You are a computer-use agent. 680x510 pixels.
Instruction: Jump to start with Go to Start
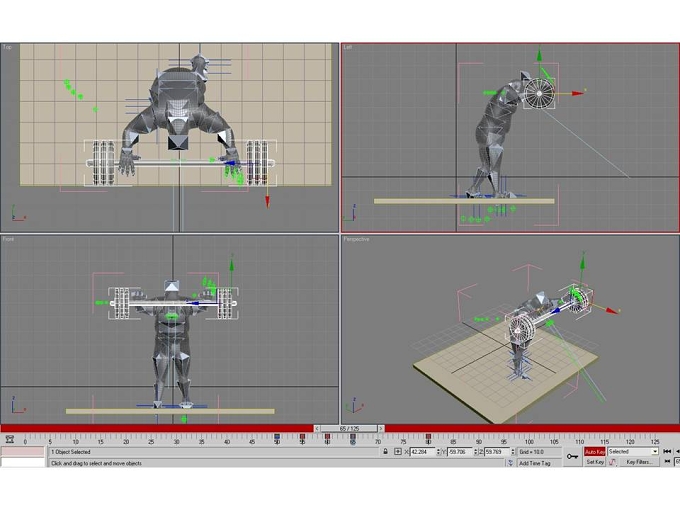point(667,452)
